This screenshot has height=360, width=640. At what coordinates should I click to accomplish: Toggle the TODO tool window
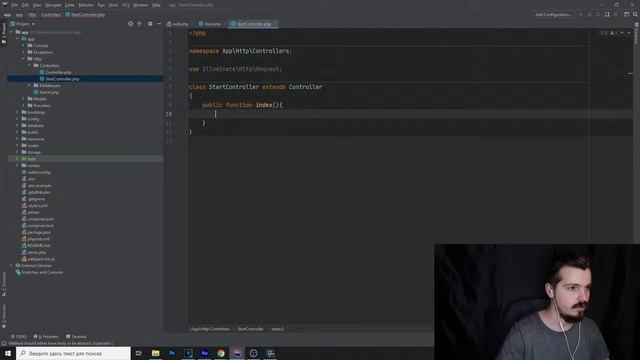(19, 337)
